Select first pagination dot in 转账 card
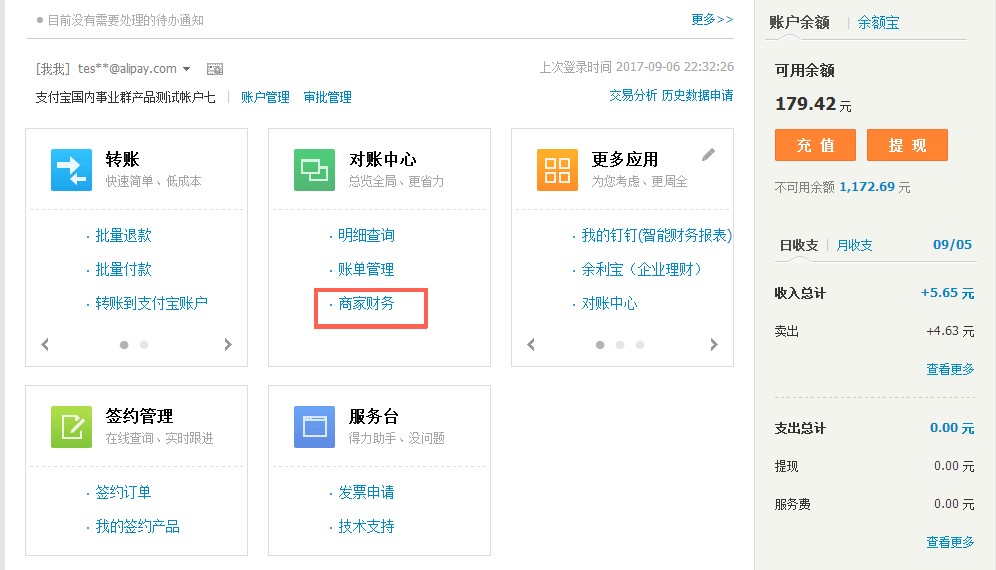996x570 pixels. coord(124,345)
